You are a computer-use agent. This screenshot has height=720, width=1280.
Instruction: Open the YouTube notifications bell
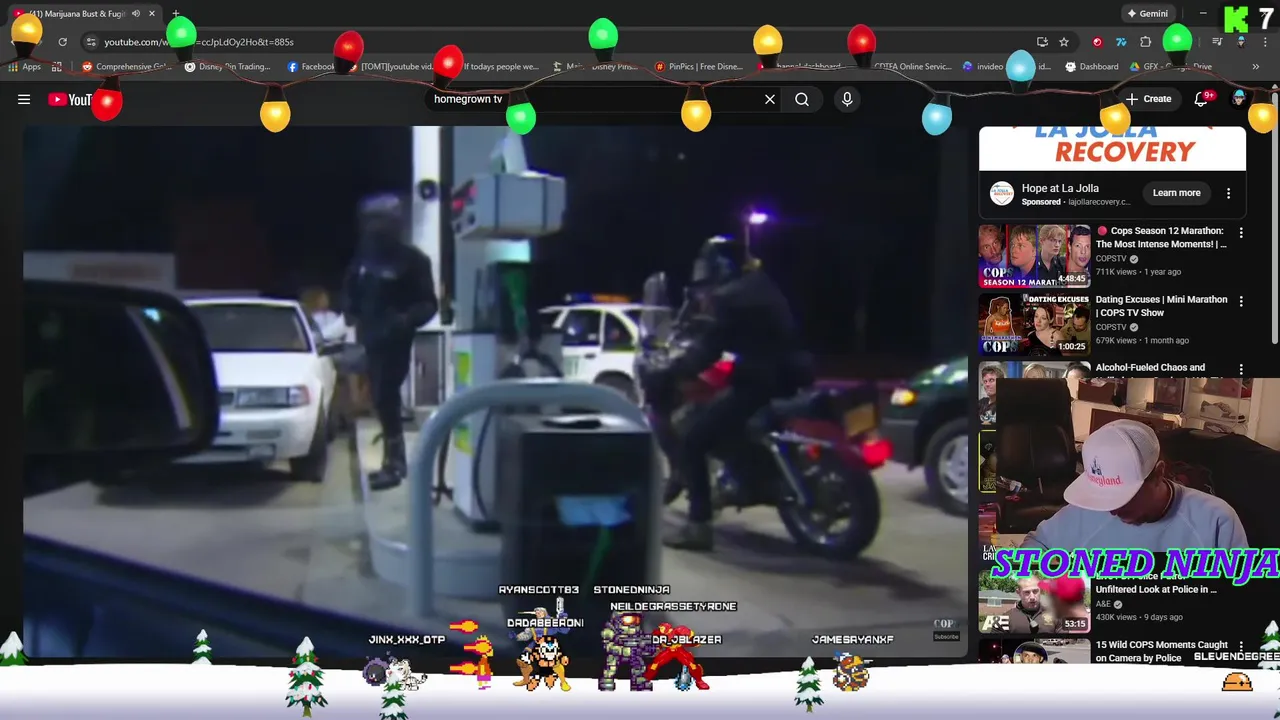pyautogui.click(x=1201, y=99)
